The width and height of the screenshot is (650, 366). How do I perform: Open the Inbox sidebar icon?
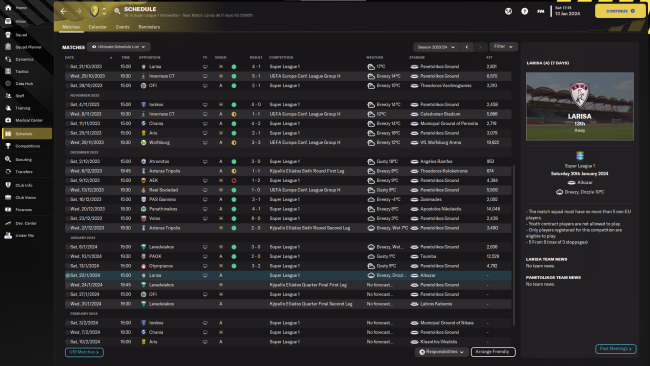8,21
